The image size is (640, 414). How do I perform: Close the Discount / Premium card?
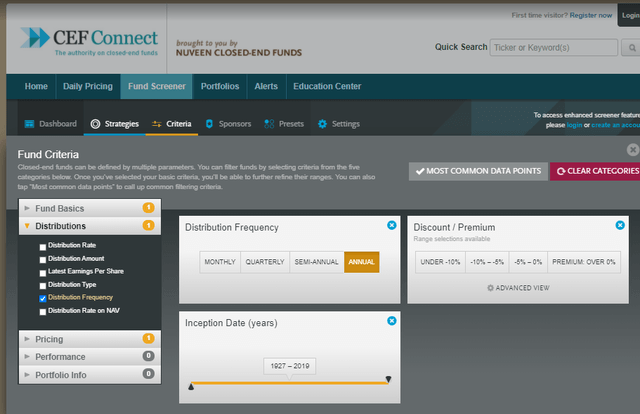pos(620,225)
